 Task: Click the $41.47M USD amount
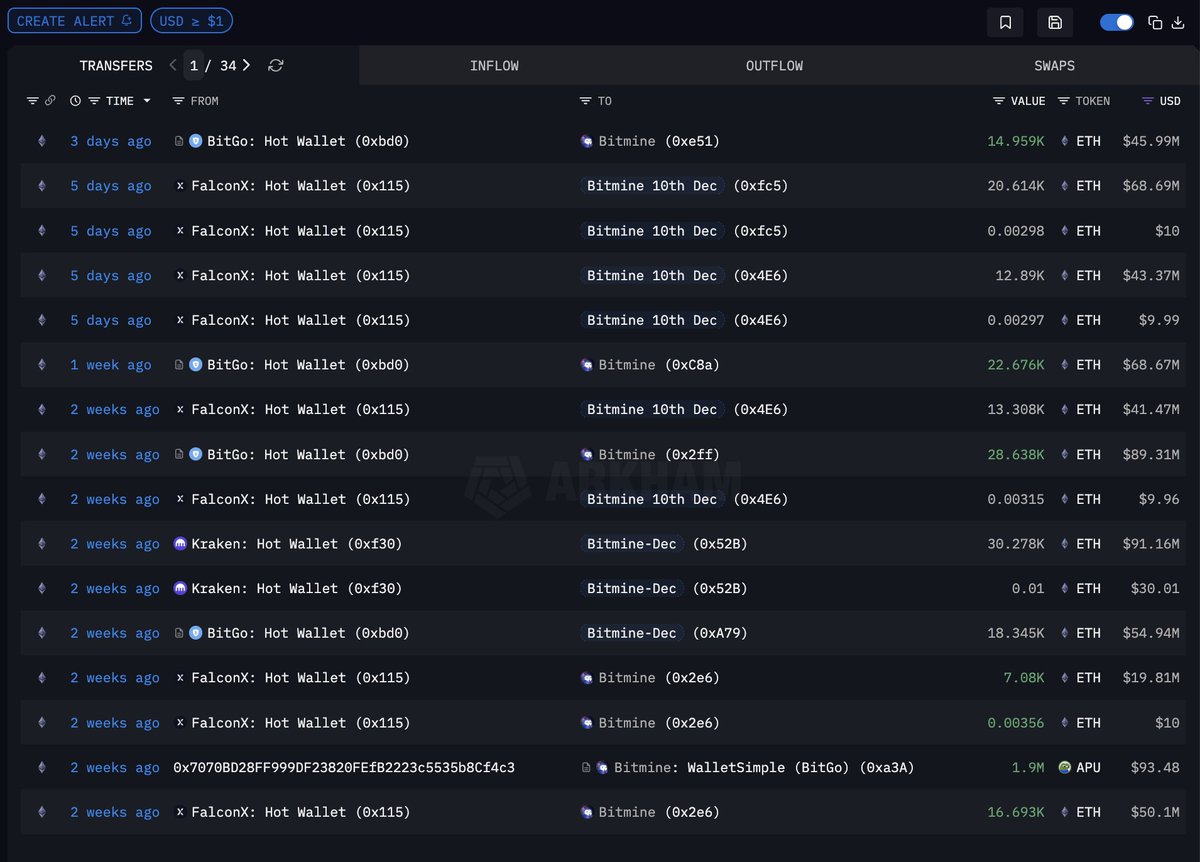point(1151,409)
